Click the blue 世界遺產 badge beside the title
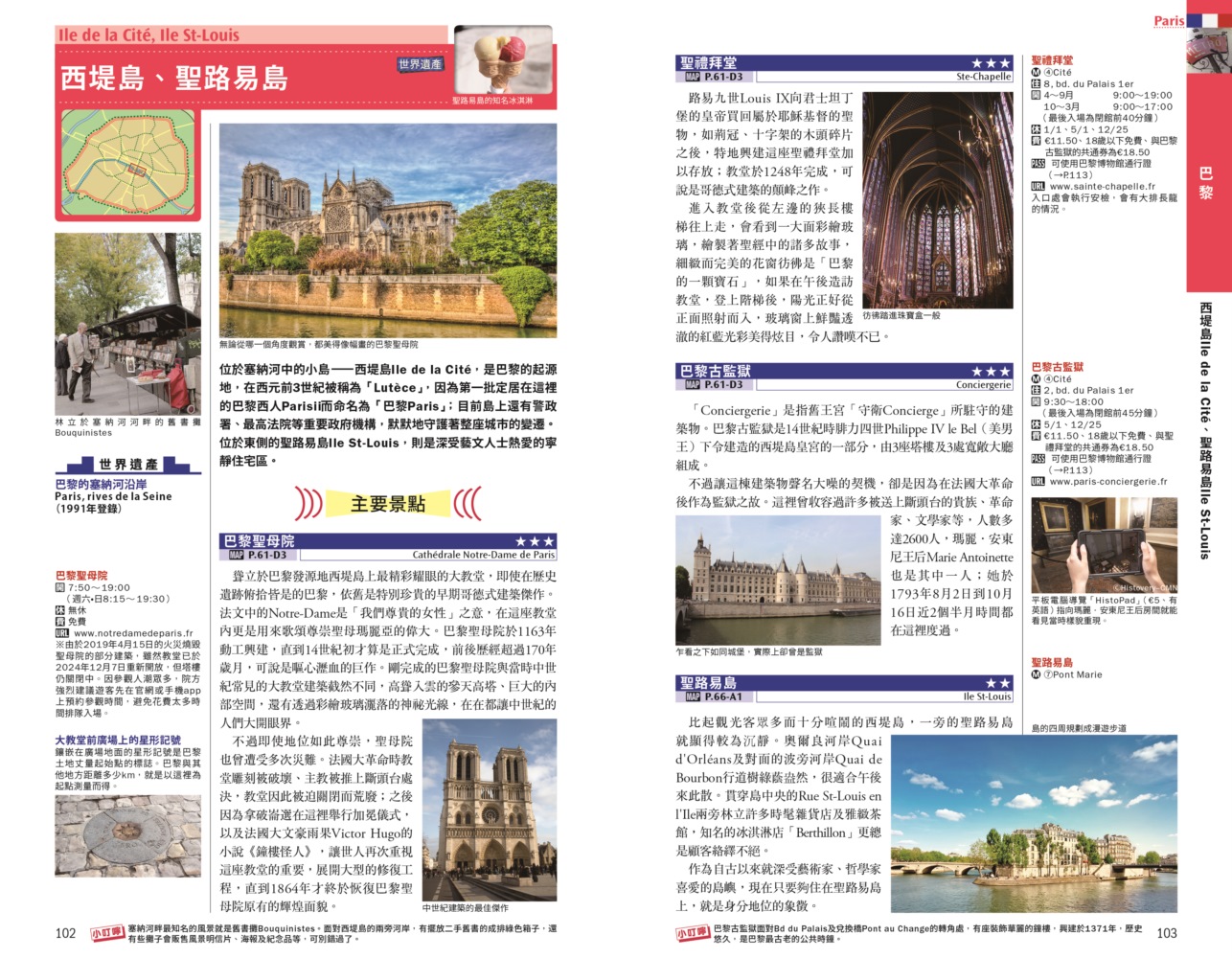 [x=420, y=64]
